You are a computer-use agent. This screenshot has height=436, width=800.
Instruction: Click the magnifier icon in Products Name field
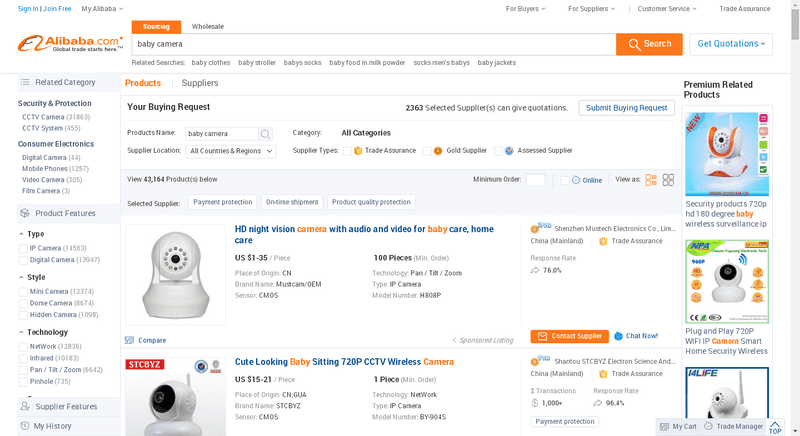[x=265, y=134]
